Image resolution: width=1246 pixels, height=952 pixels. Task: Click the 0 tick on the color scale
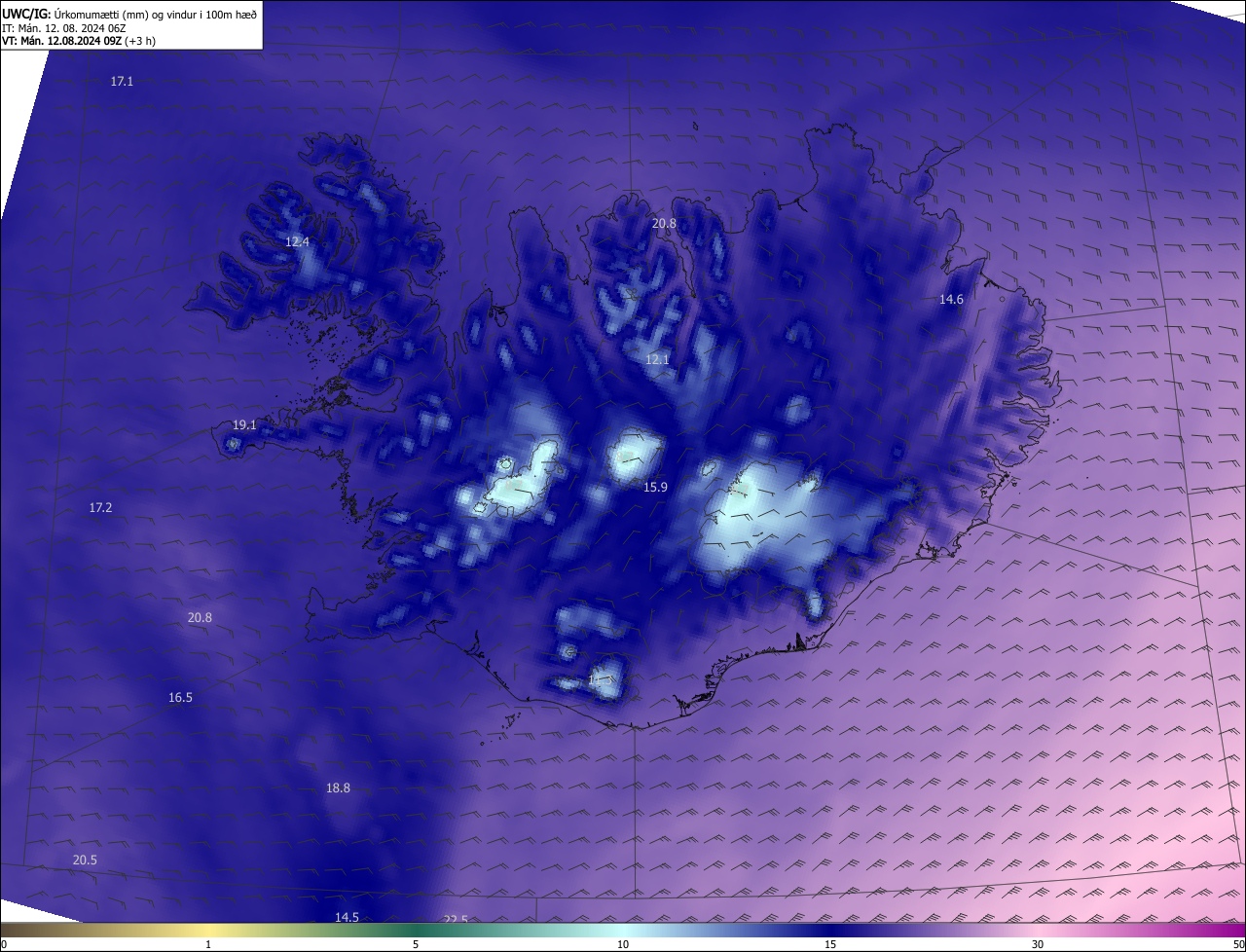(x=3, y=944)
